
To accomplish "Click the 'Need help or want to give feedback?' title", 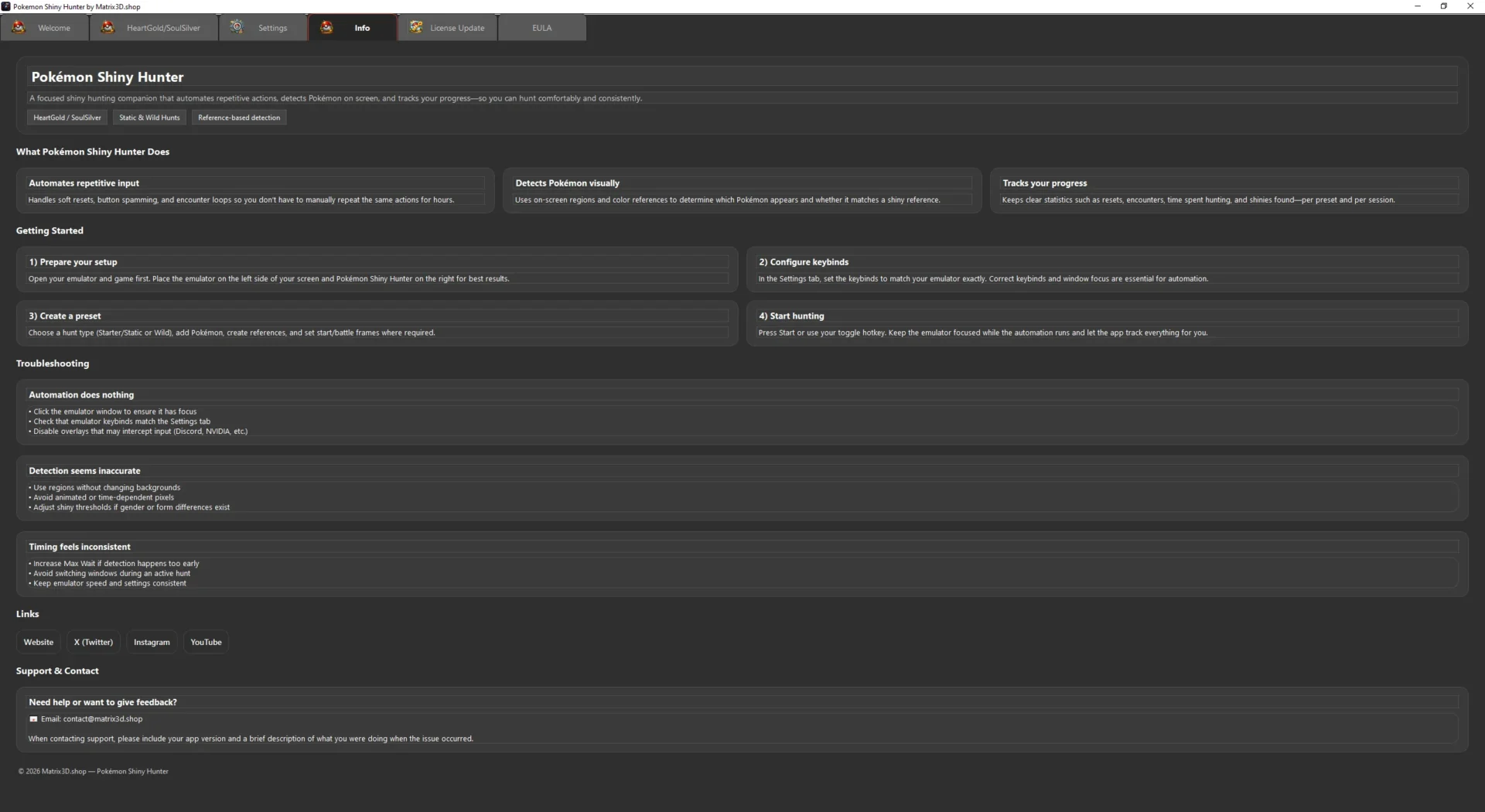I will coord(103,702).
